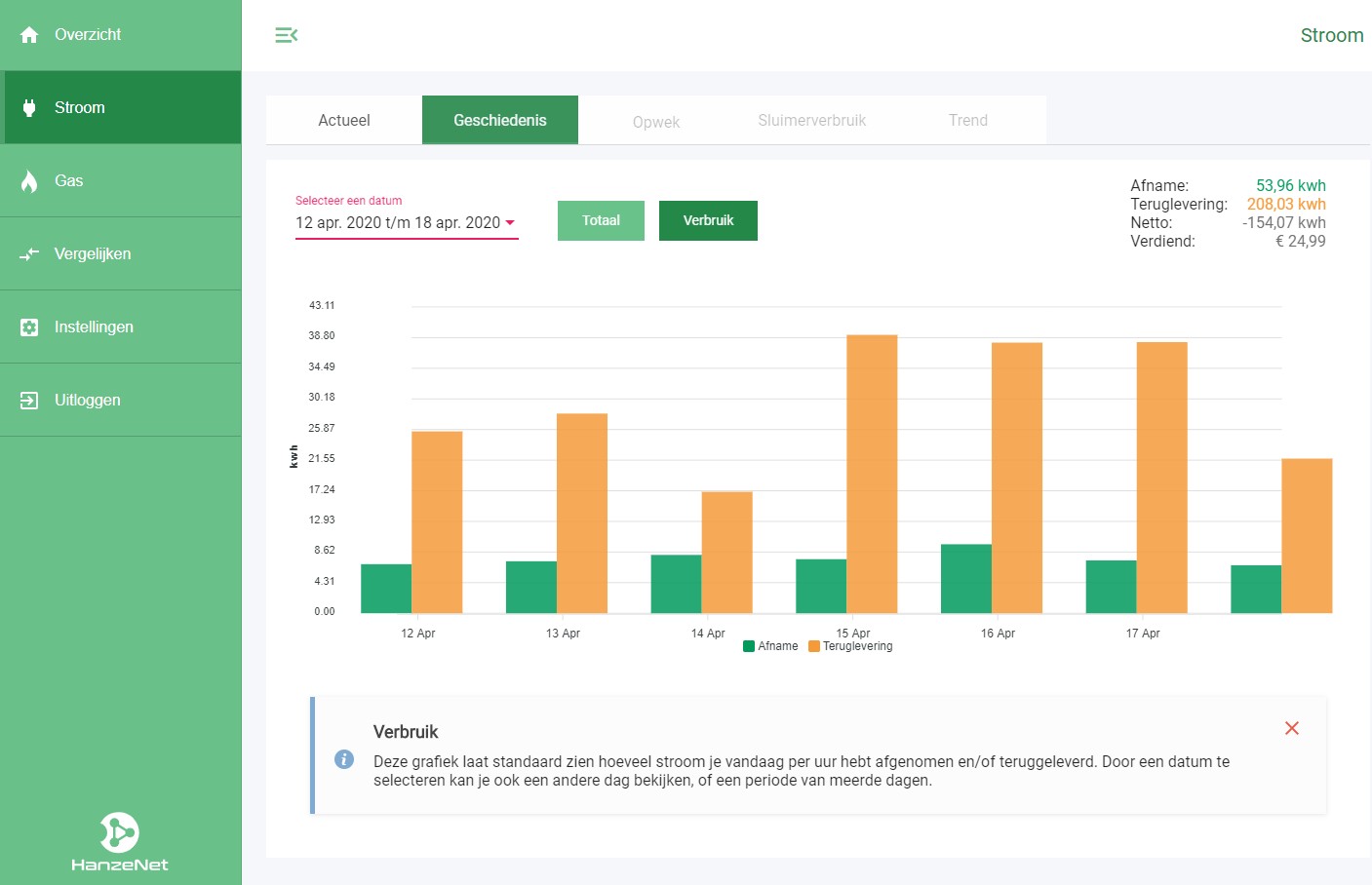This screenshot has height=885, width=1372.
Task: Click the Verdiend value € 24,99
Action: coord(1301,241)
